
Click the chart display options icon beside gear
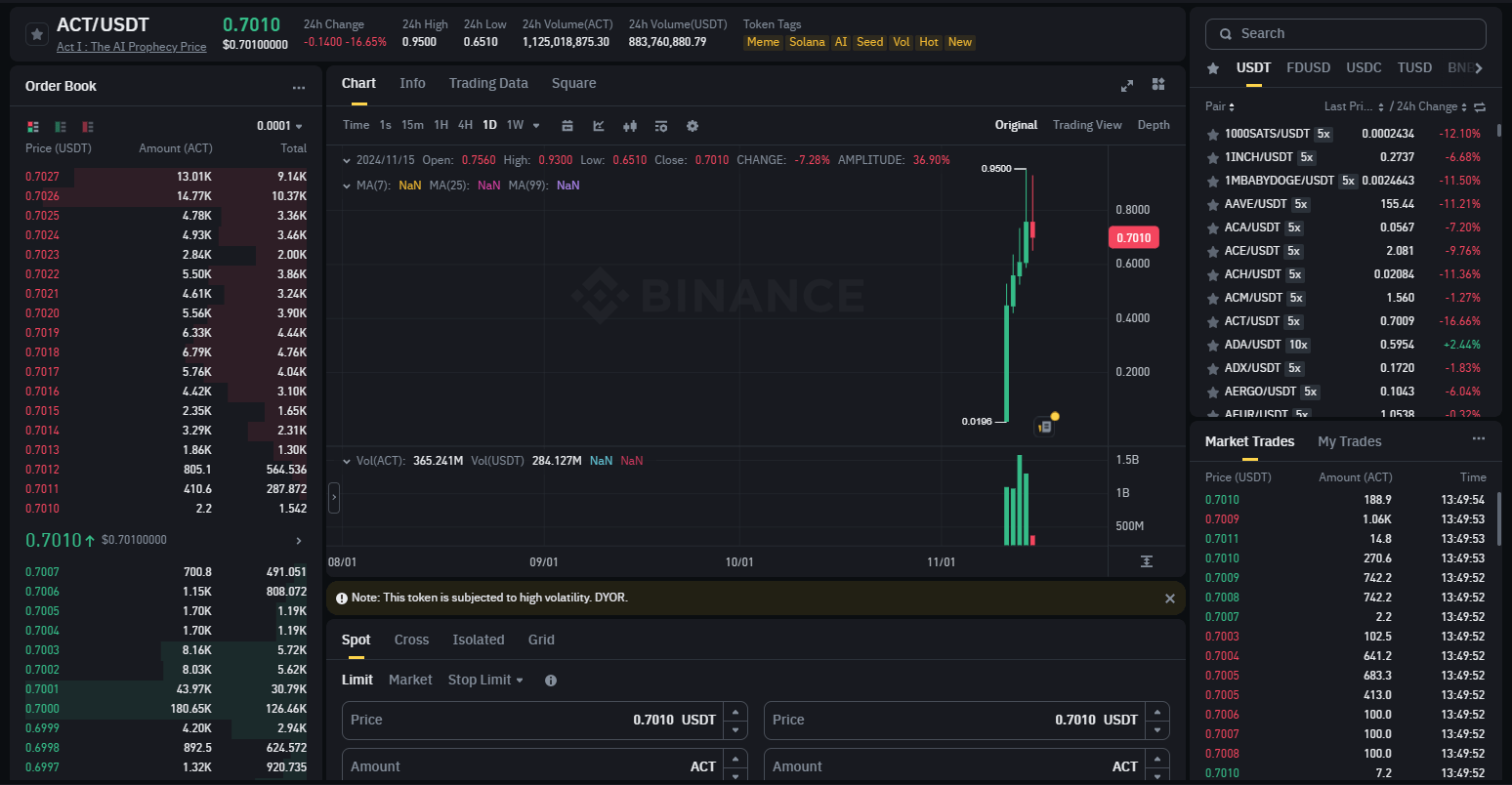pos(661,126)
